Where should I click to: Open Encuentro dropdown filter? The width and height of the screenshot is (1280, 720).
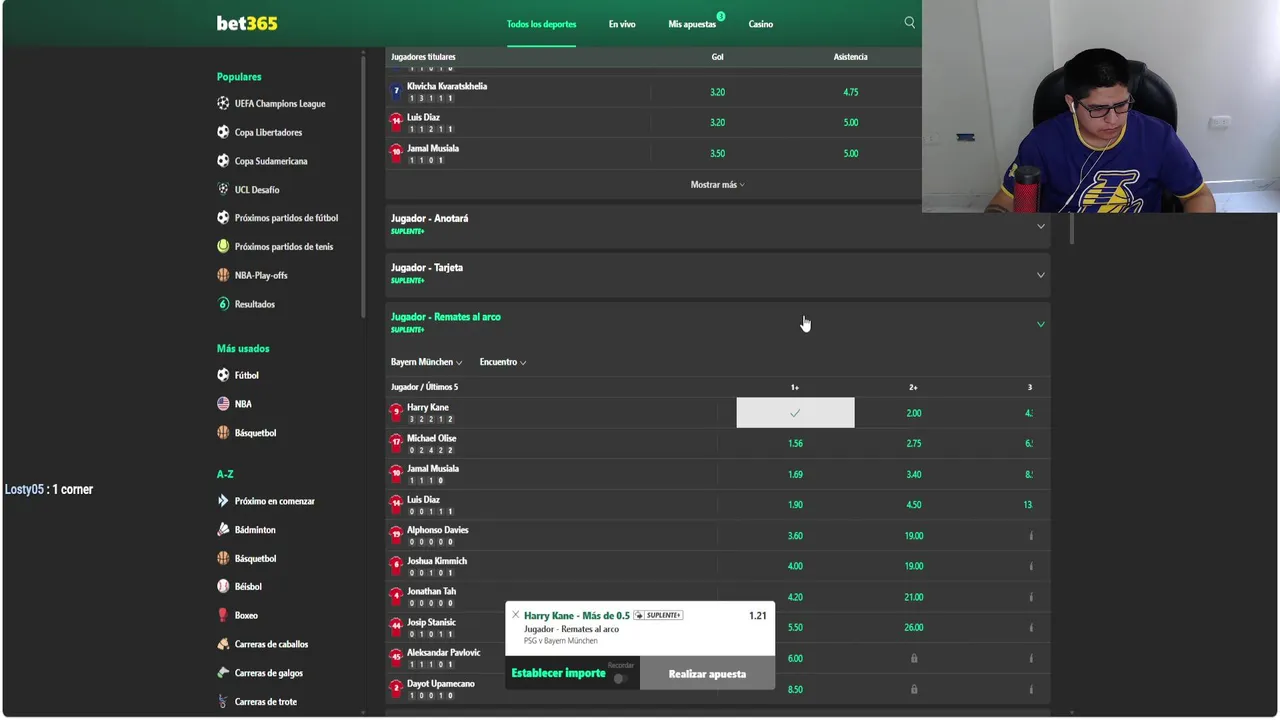pyautogui.click(x=502, y=362)
